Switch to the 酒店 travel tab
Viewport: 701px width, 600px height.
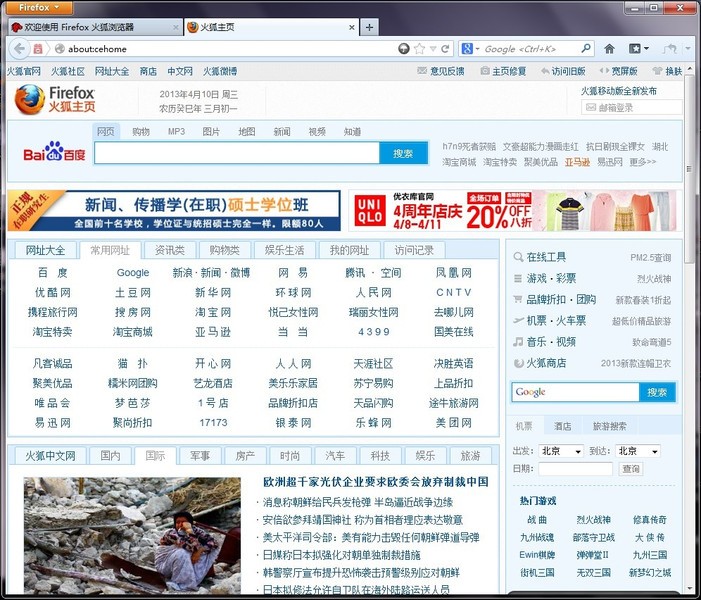tap(562, 426)
